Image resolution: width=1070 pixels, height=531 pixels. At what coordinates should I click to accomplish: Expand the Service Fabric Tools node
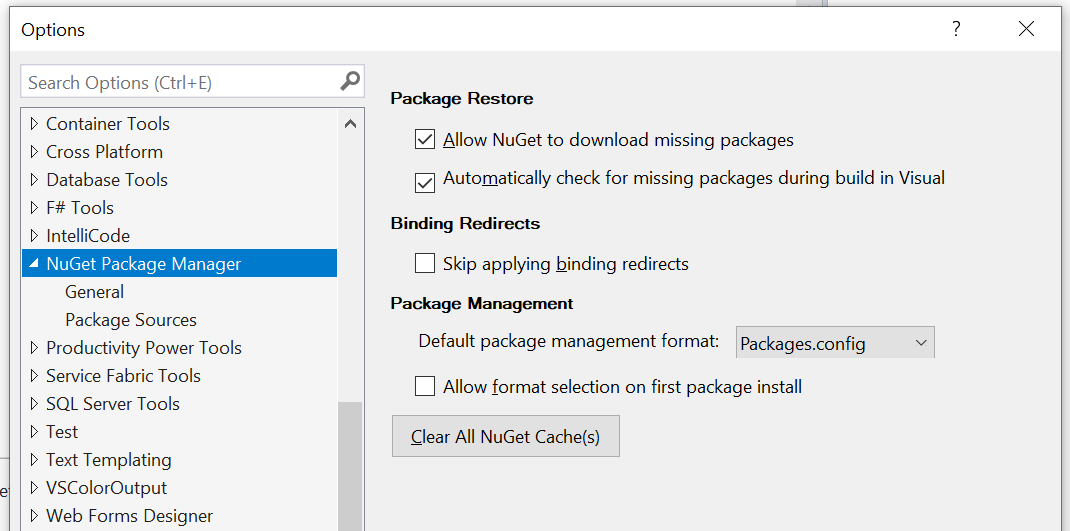coord(35,375)
